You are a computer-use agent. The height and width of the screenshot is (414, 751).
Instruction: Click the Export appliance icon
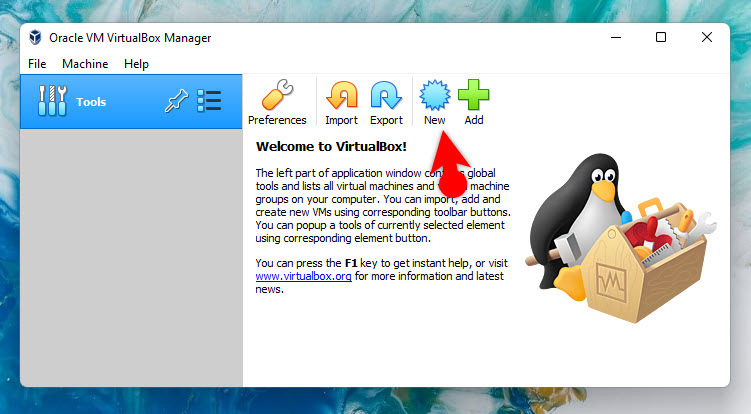386,102
